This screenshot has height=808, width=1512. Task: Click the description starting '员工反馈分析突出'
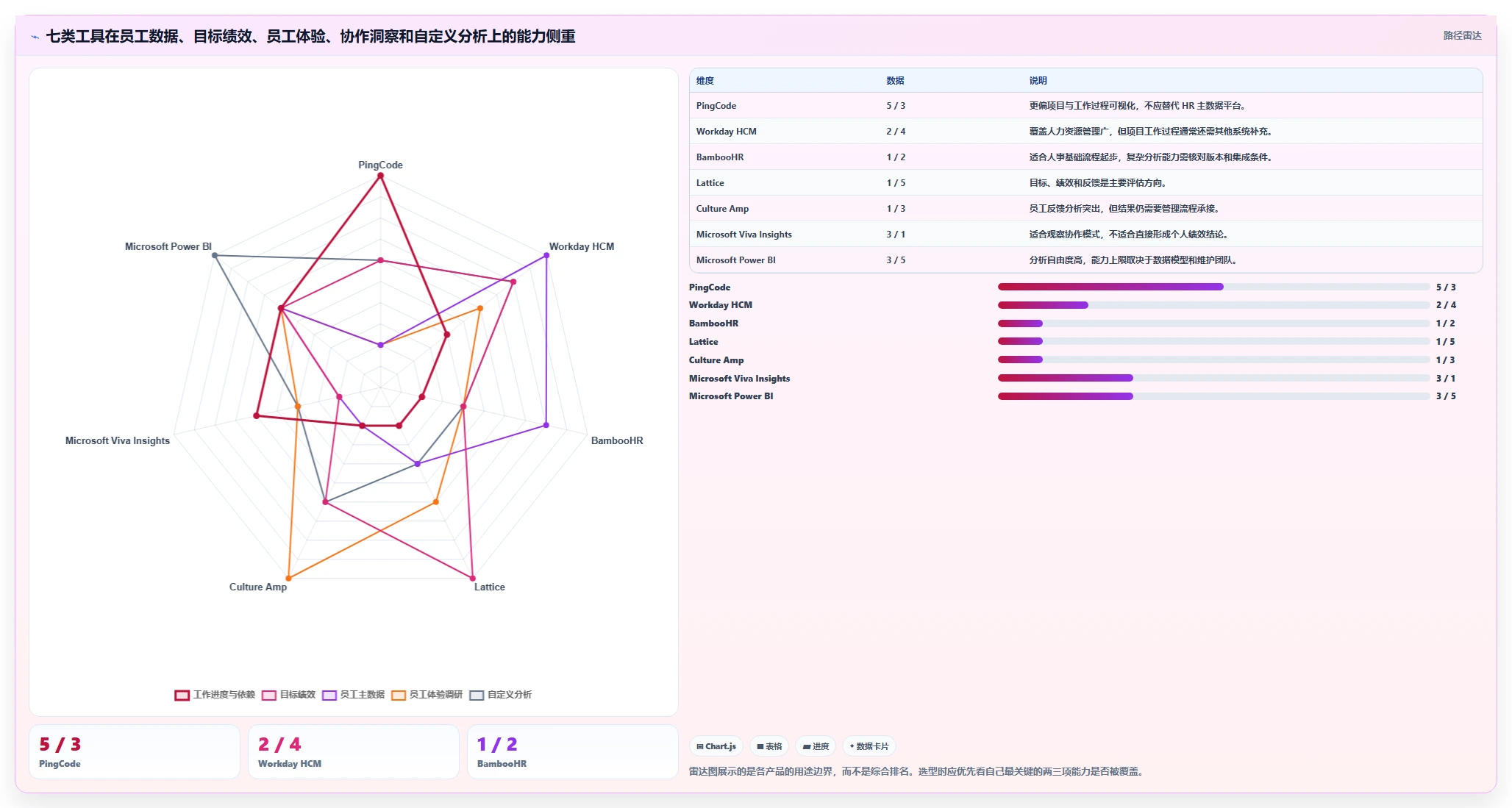point(1126,209)
